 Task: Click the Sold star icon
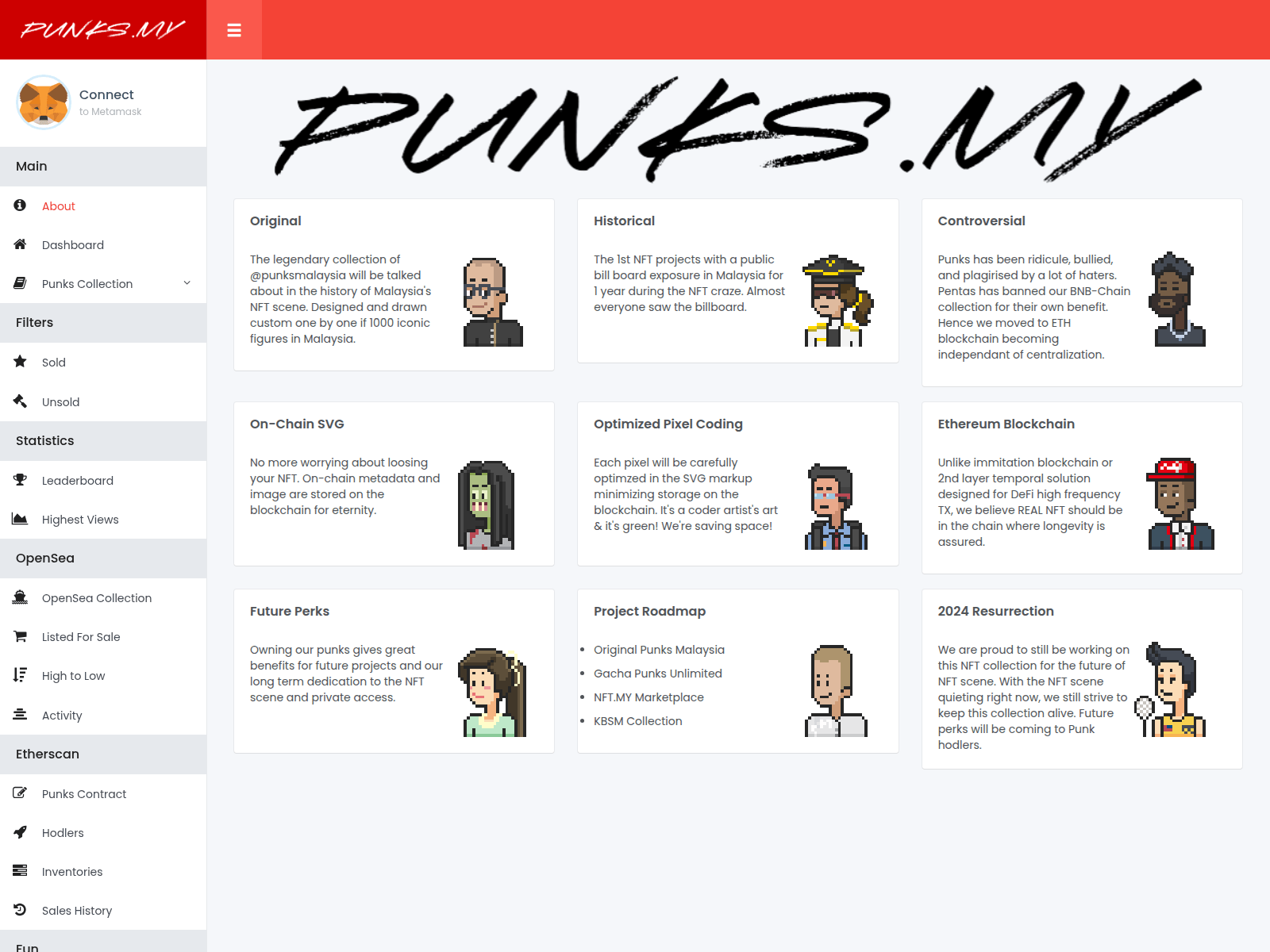(x=20, y=362)
